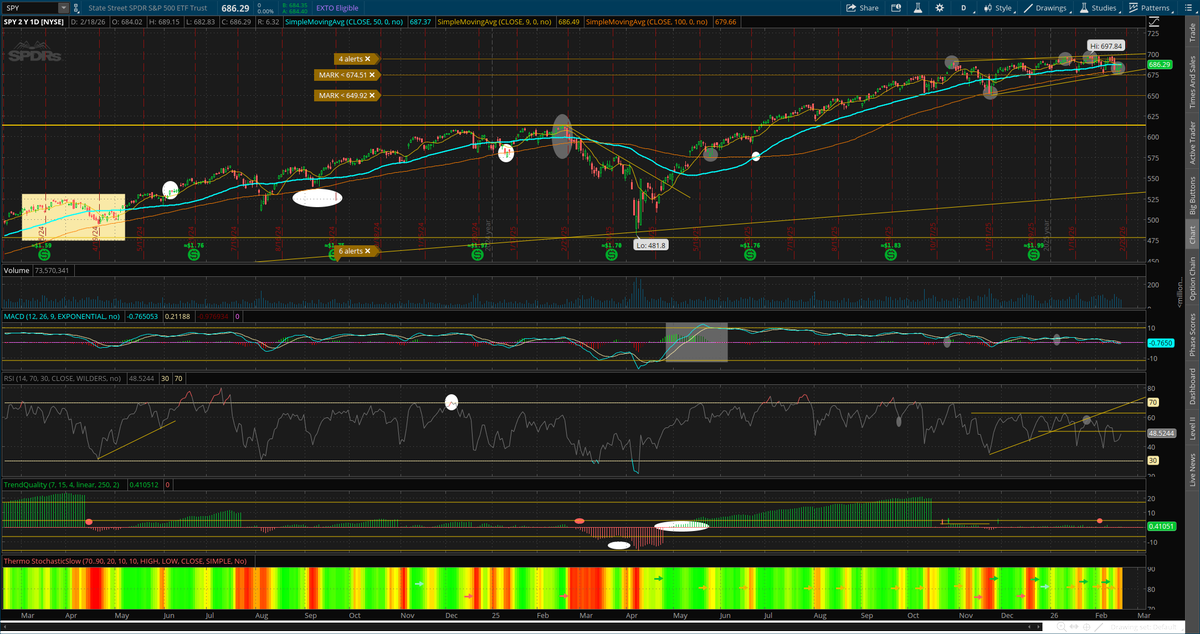The image size is (1200, 634).
Task: Click the symbol link chain icon
Action: point(78,8)
